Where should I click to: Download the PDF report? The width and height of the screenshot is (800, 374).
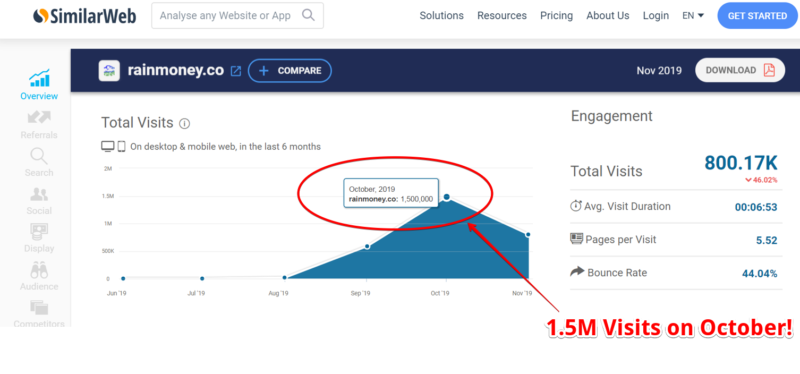pos(740,70)
